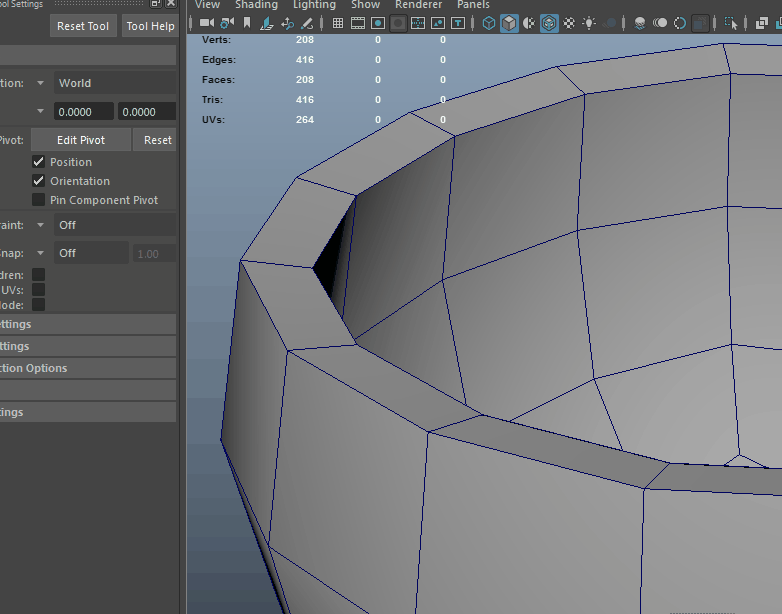
Task: Check Pin Component Pivot
Action: click(x=38, y=200)
